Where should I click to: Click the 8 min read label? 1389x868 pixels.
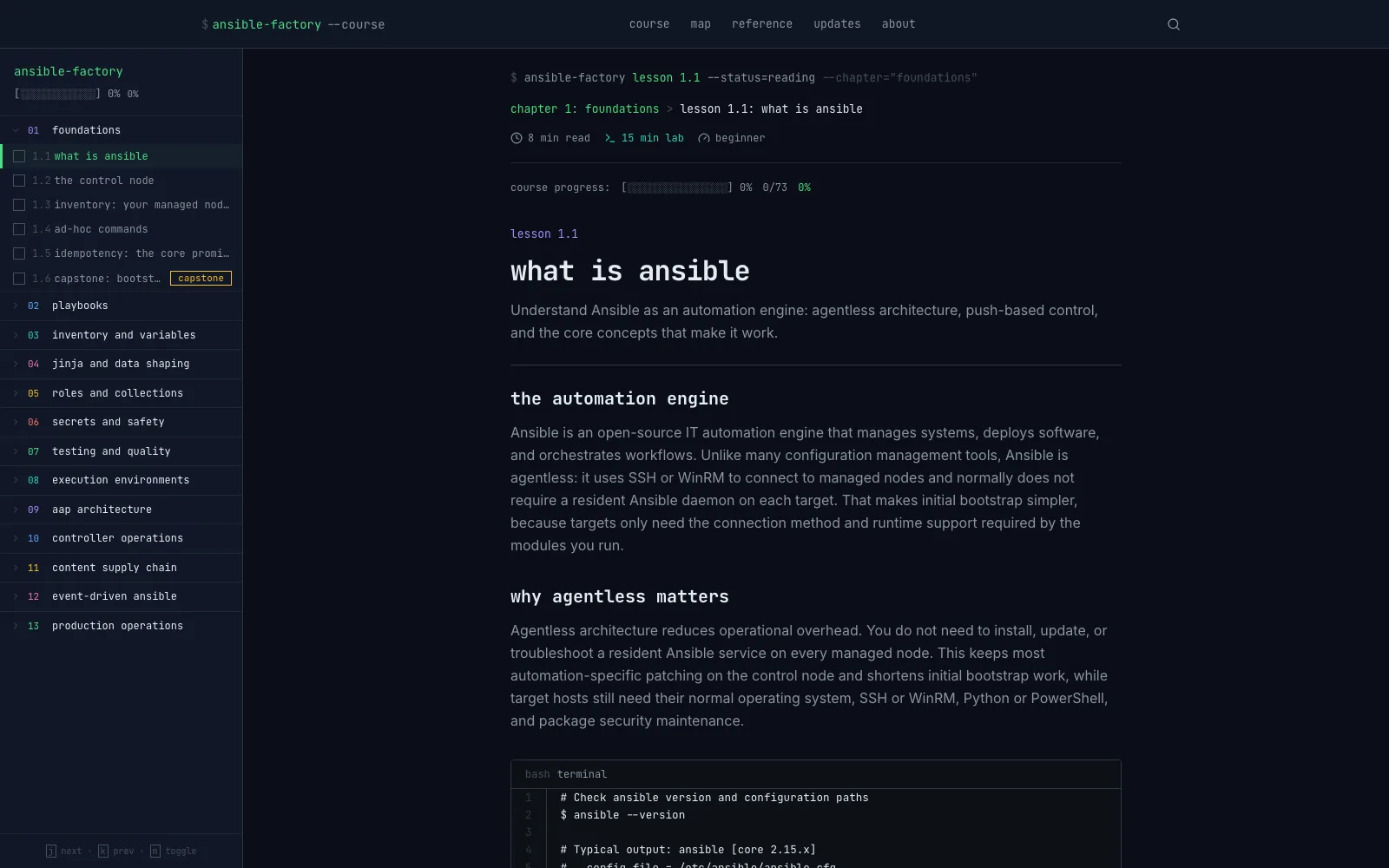pos(559,138)
